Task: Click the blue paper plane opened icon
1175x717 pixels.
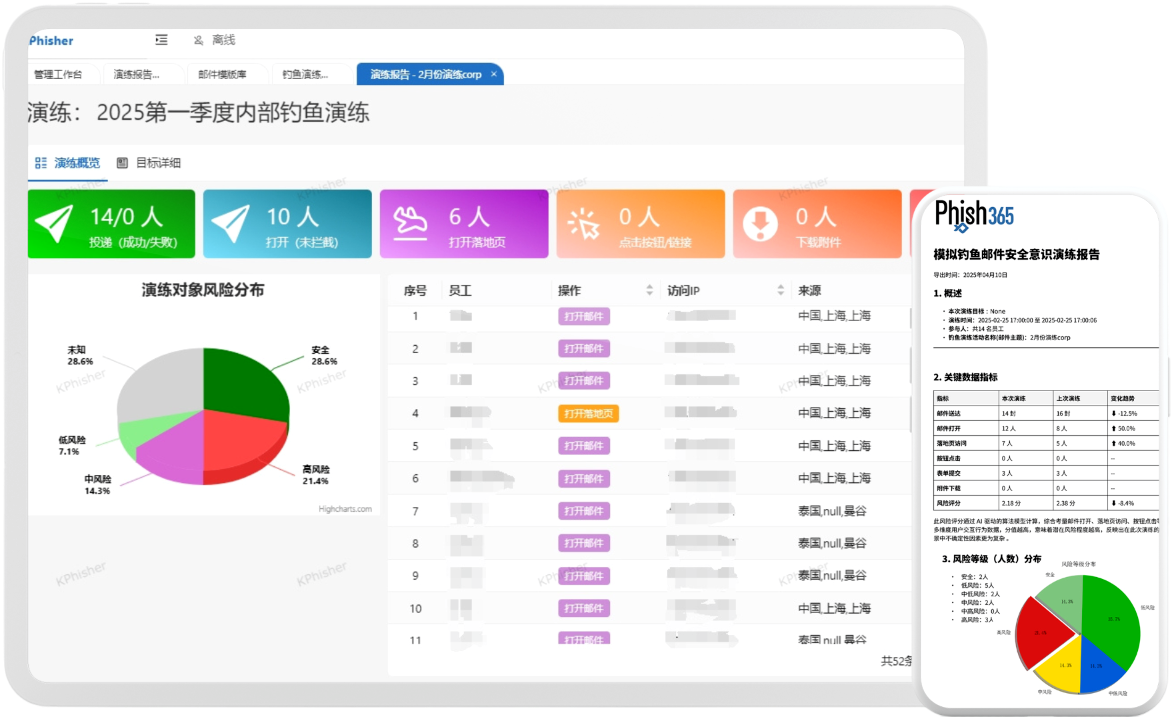Action: (x=230, y=223)
